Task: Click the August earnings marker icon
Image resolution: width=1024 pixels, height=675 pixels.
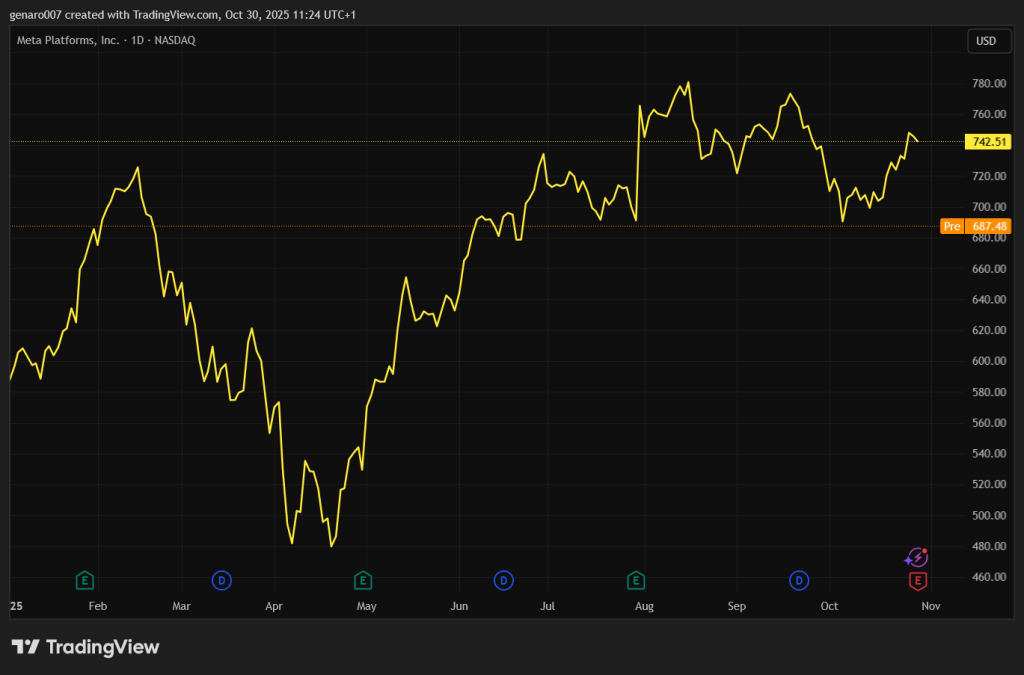Action: pyautogui.click(x=635, y=580)
